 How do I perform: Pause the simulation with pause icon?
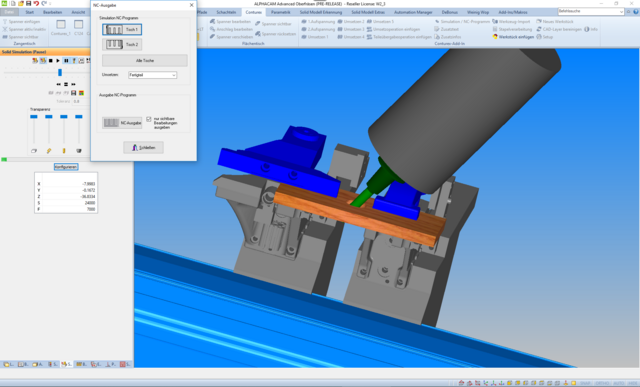[66, 60]
